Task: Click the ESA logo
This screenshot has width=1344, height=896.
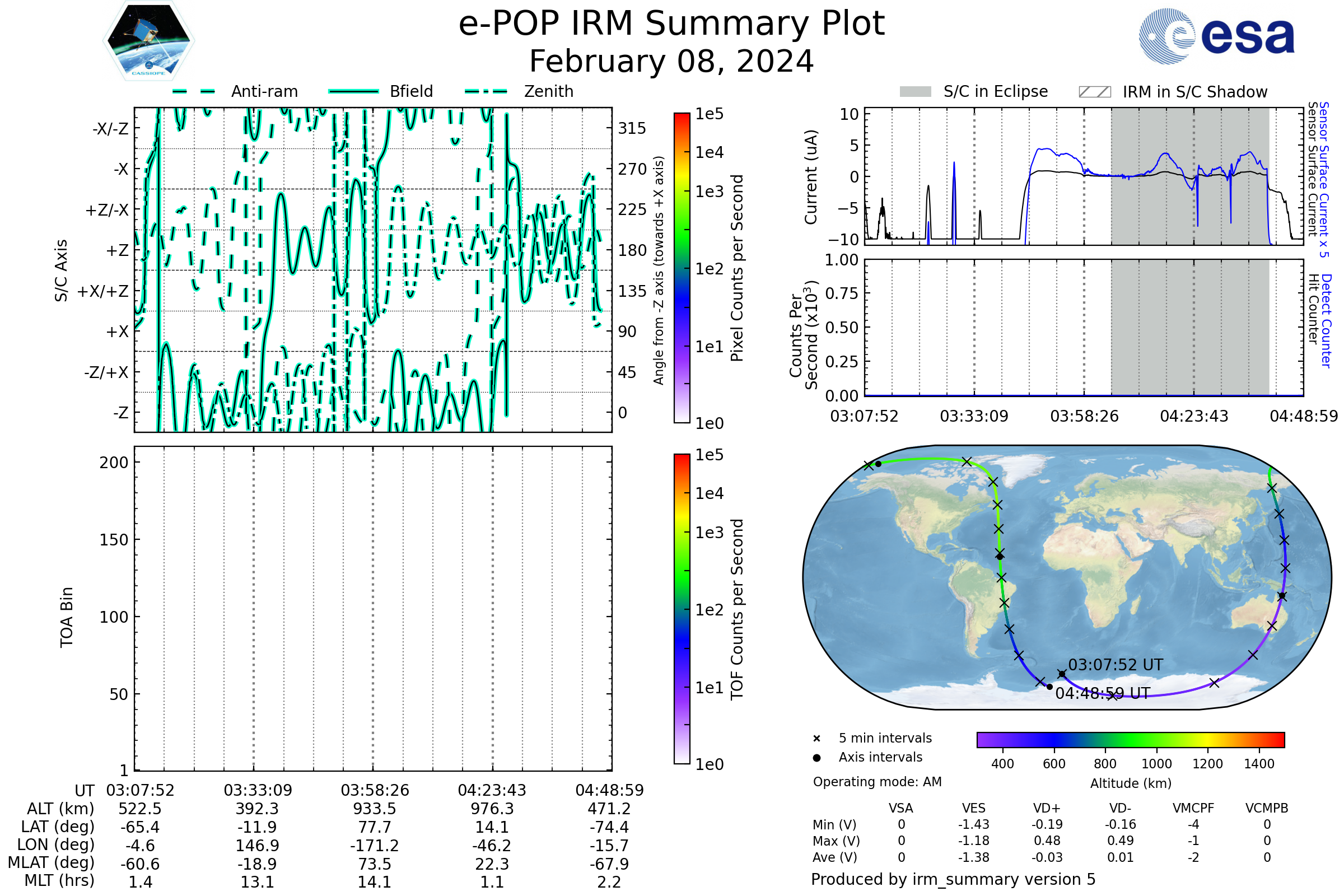Action: pos(1216,36)
